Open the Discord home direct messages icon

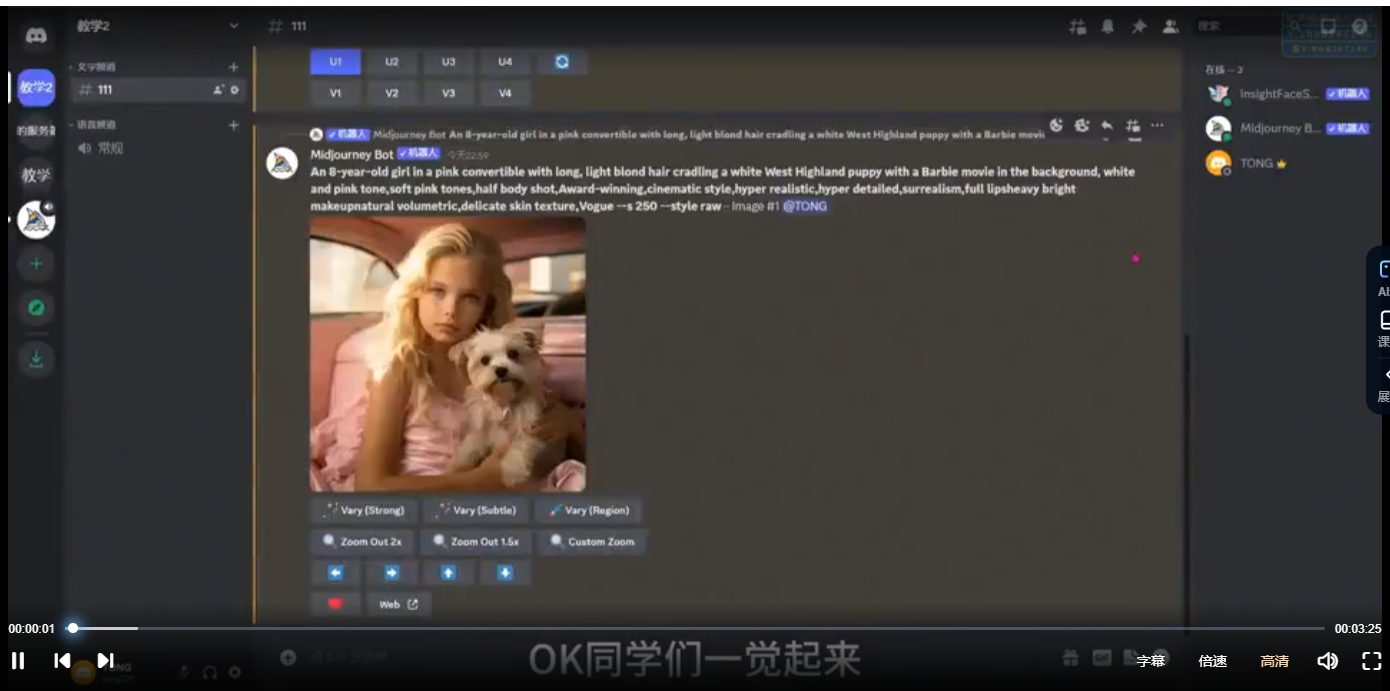[36, 35]
